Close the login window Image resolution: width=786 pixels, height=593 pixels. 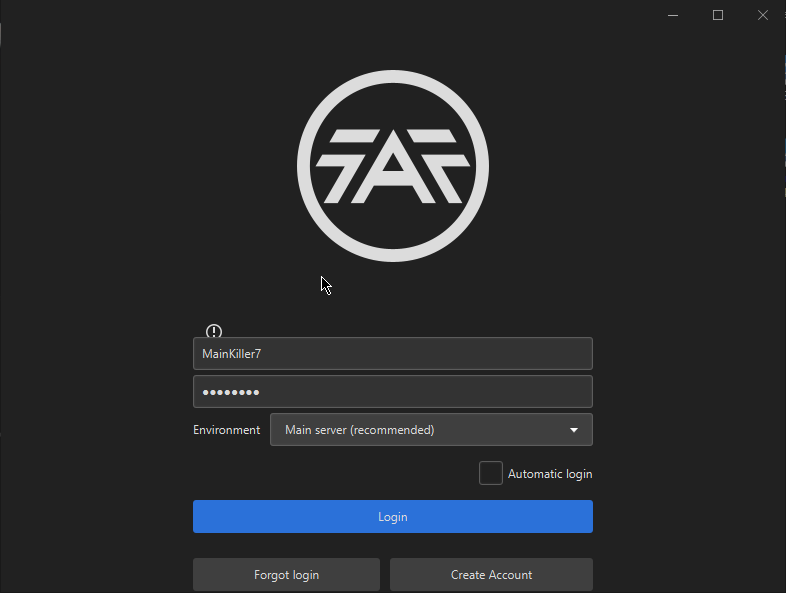762,16
